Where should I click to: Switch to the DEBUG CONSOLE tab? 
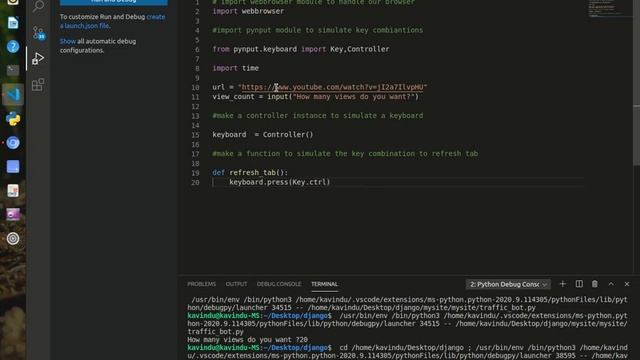[279, 284]
